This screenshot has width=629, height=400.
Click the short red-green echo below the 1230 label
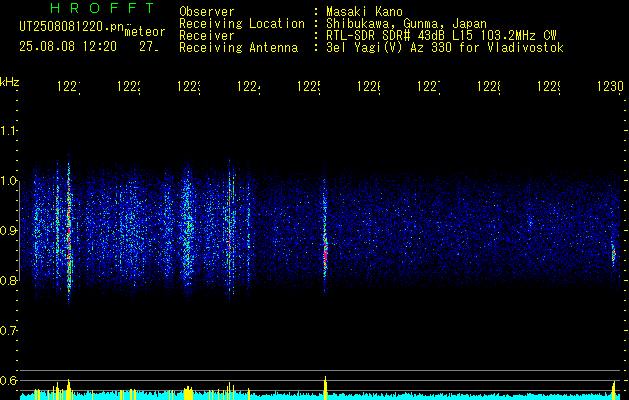coord(613,254)
